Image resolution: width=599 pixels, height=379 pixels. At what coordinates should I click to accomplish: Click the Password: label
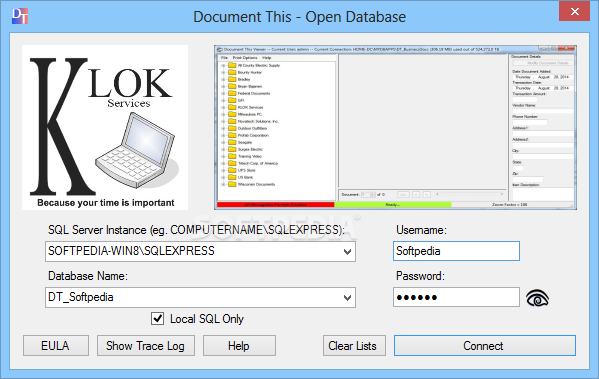[x=420, y=276]
